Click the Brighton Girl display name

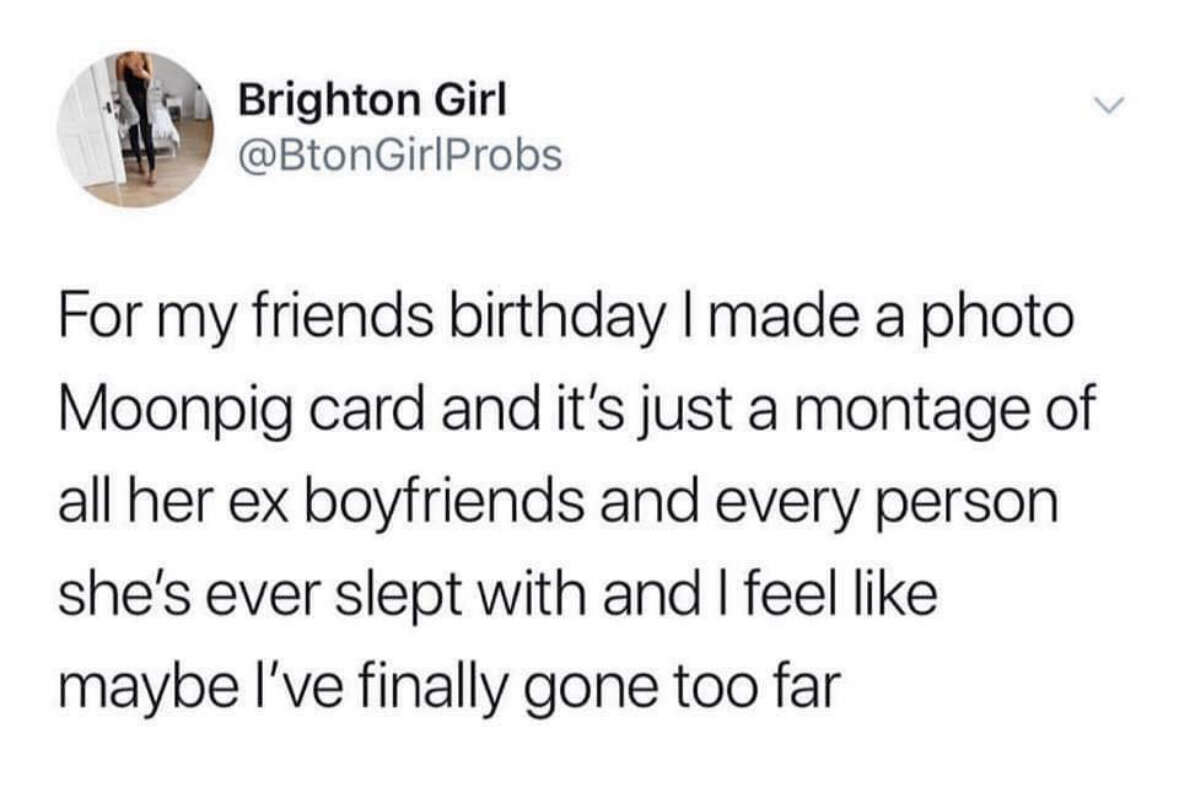[x=373, y=99]
